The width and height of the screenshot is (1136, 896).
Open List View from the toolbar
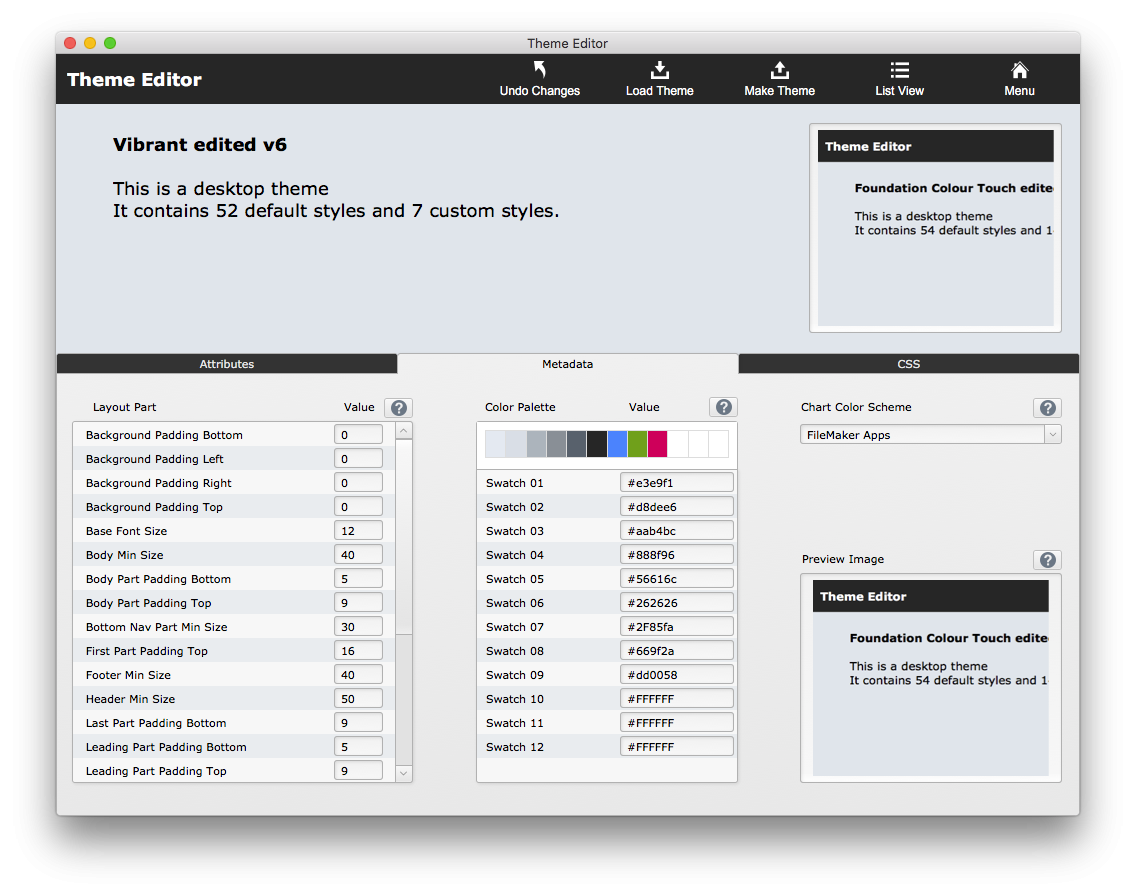click(899, 70)
